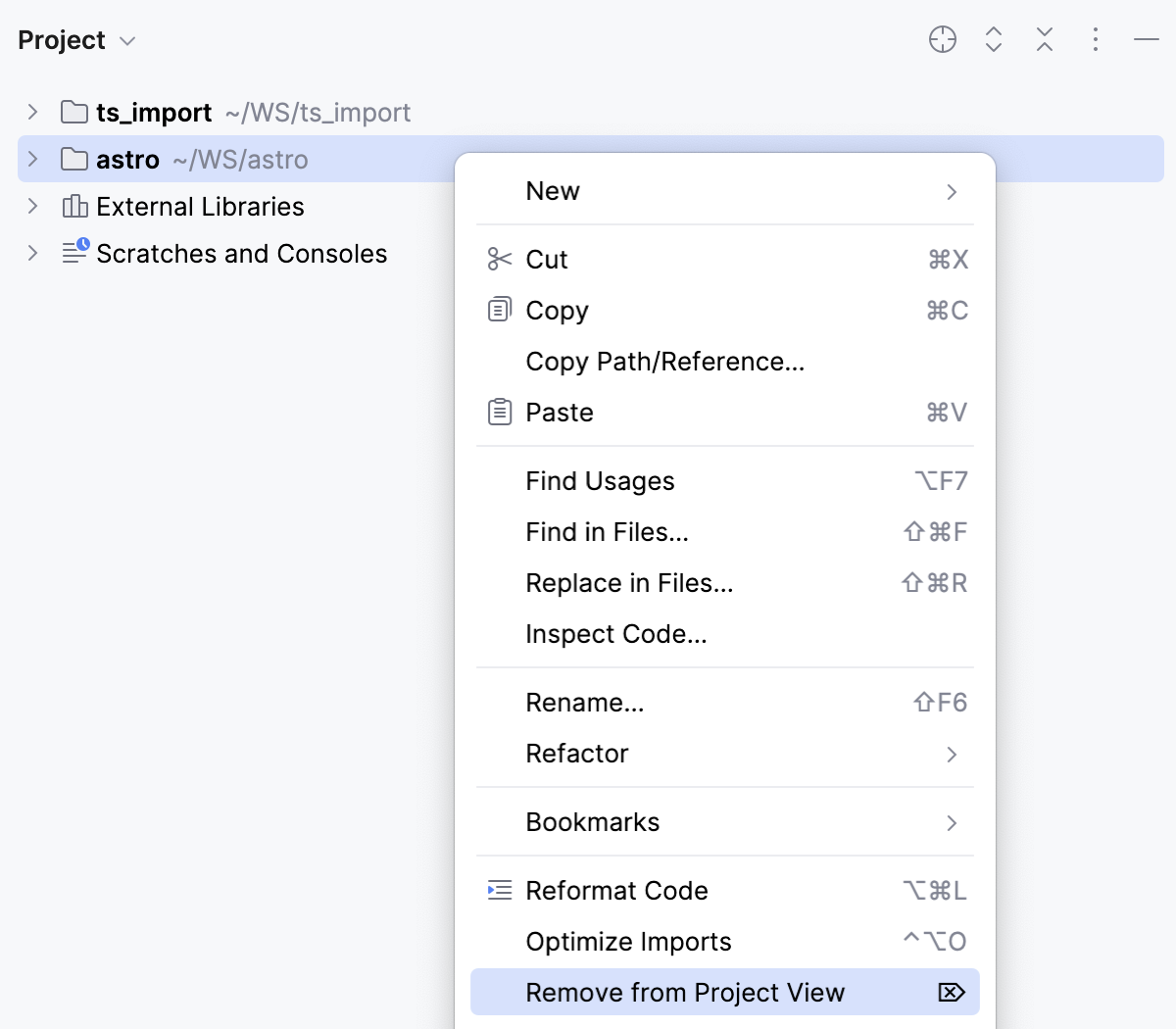Open the New submenu

553,191
